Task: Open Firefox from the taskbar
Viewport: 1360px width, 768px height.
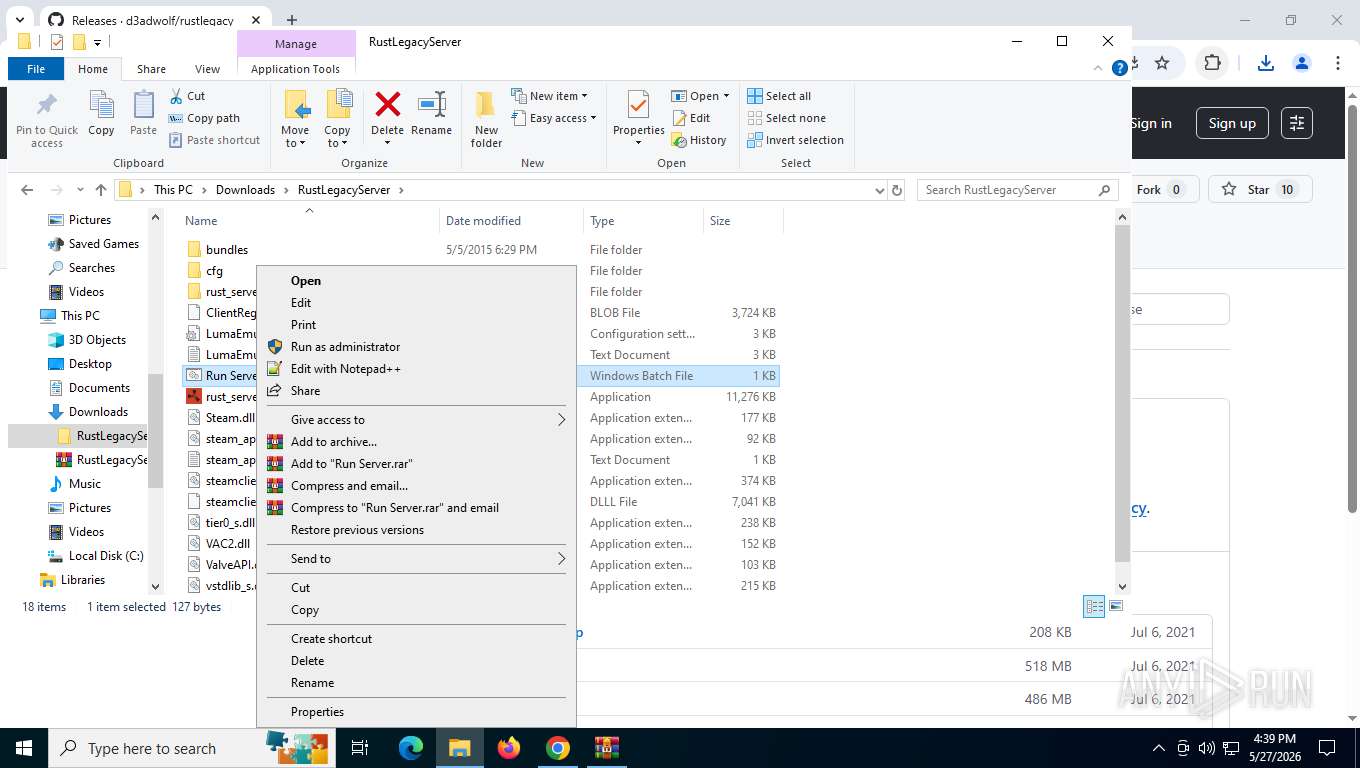Action: click(x=509, y=748)
